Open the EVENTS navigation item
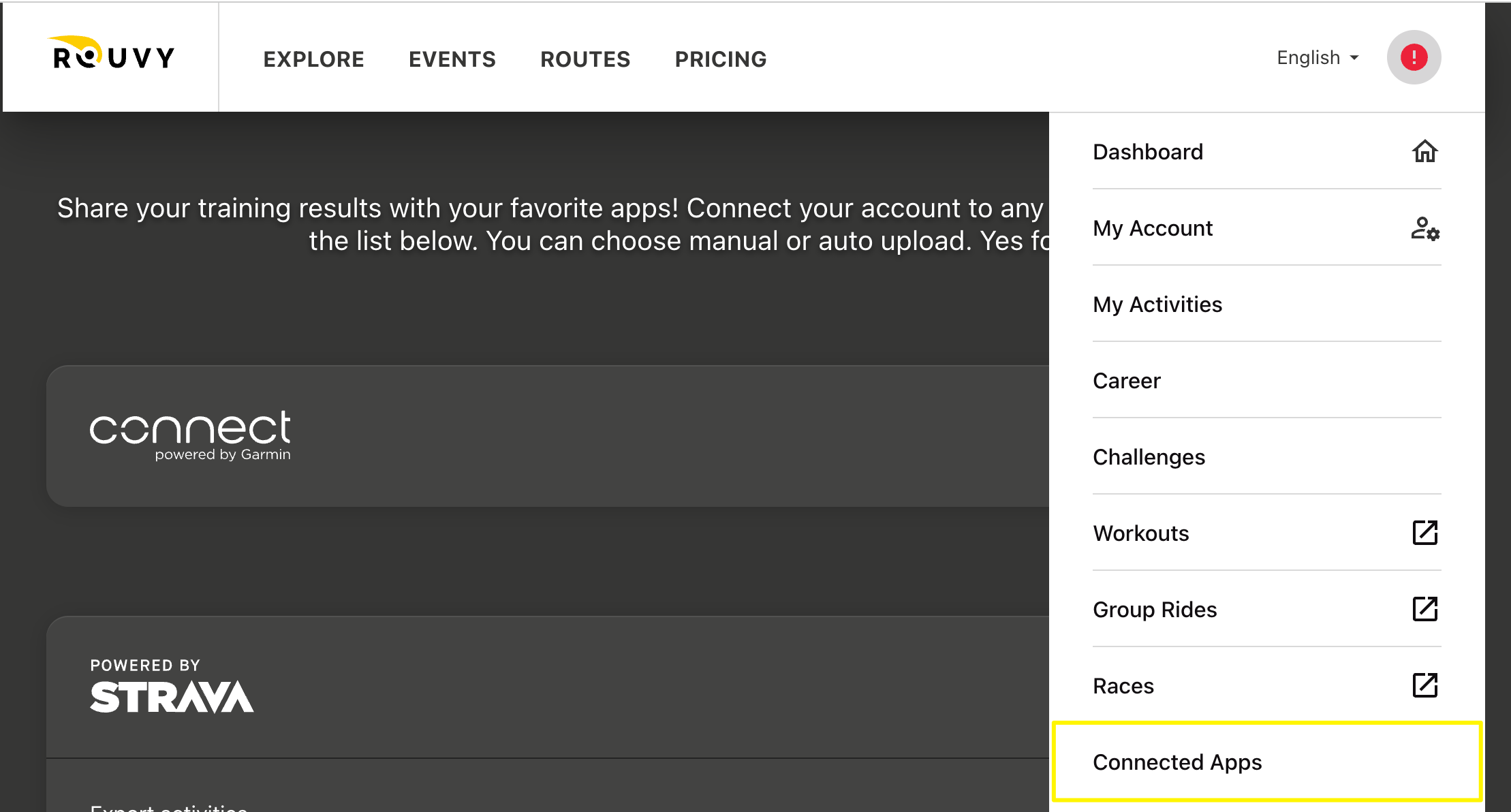The height and width of the screenshot is (812, 1511). click(x=452, y=59)
